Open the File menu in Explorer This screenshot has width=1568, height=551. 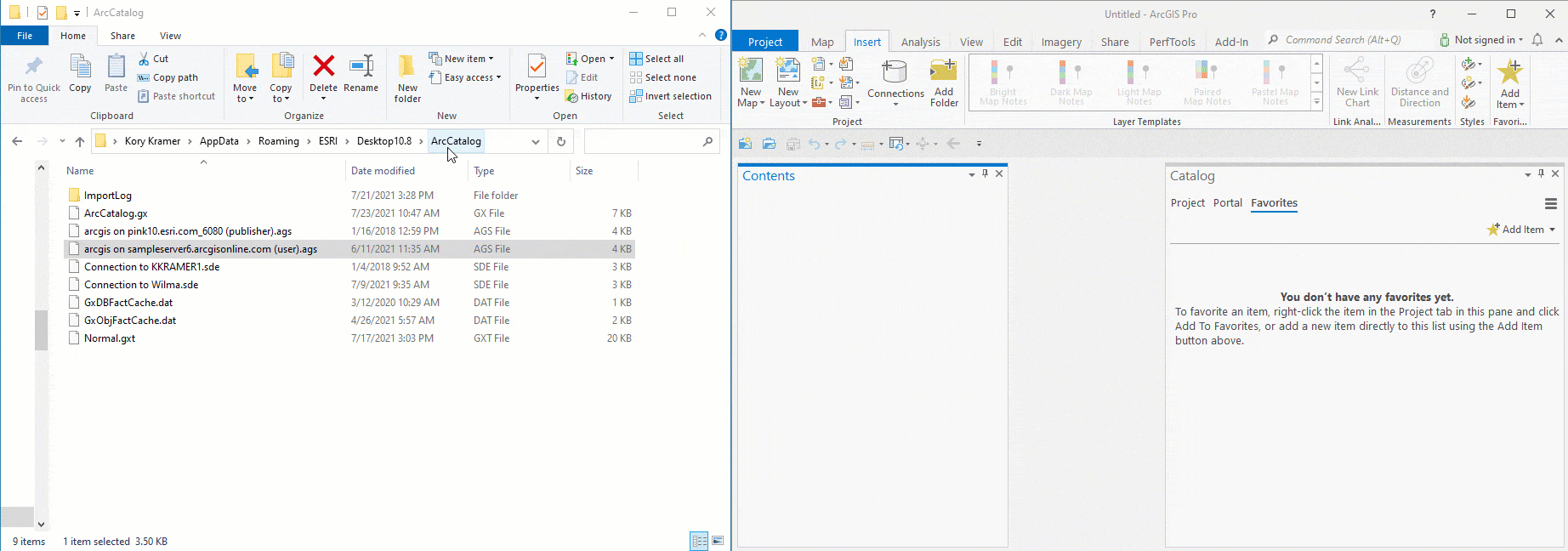(x=25, y=36)
